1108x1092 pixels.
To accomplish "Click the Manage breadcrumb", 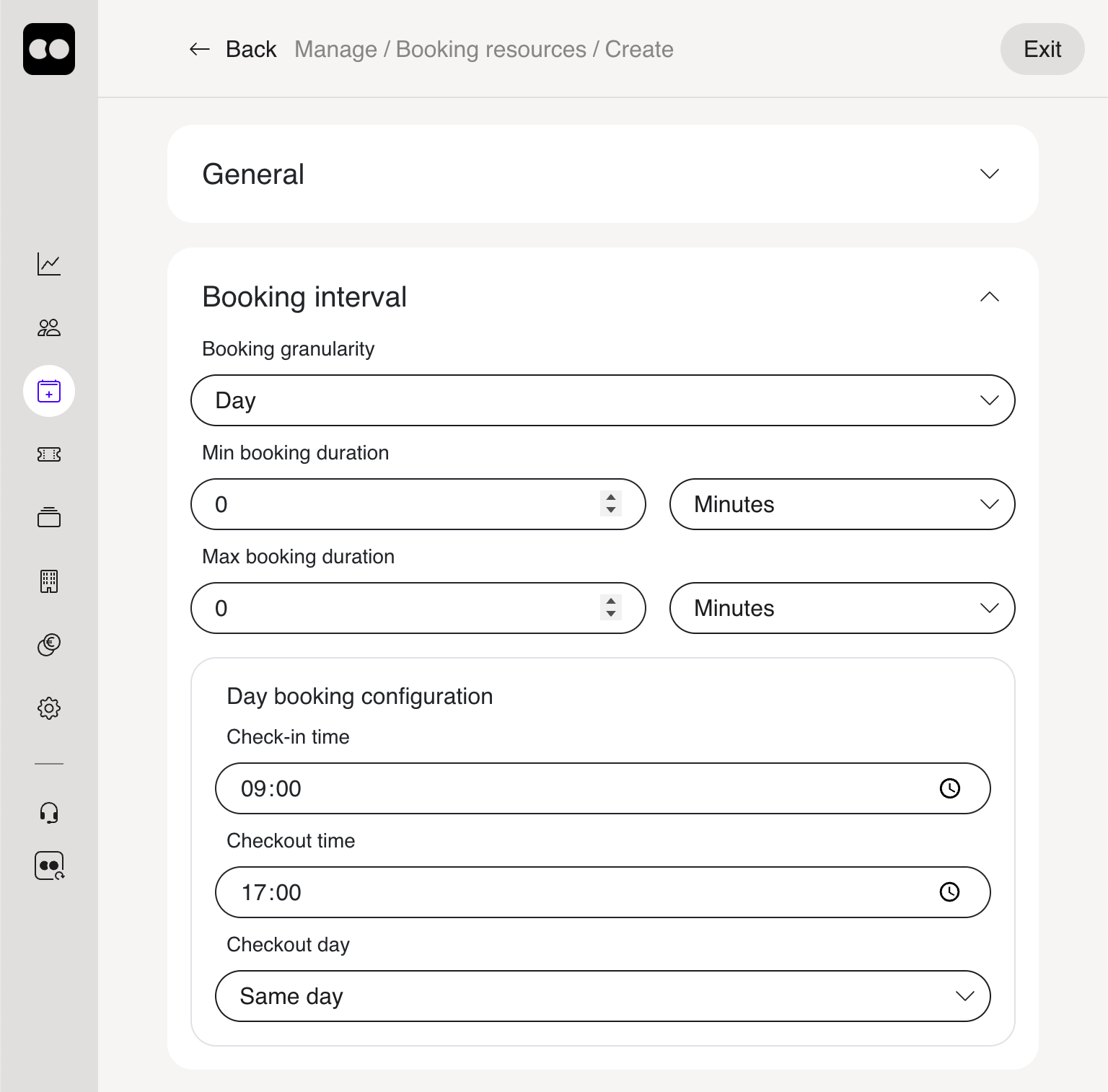I will point(335,49).
